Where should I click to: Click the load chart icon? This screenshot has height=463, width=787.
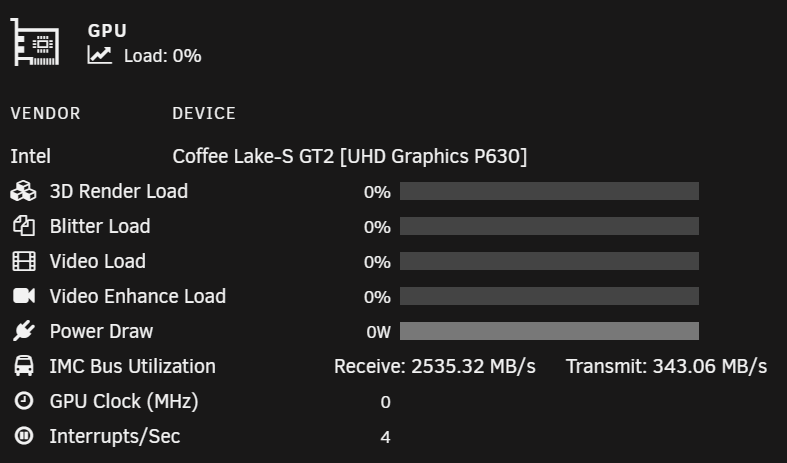click(x=99, y=55)
